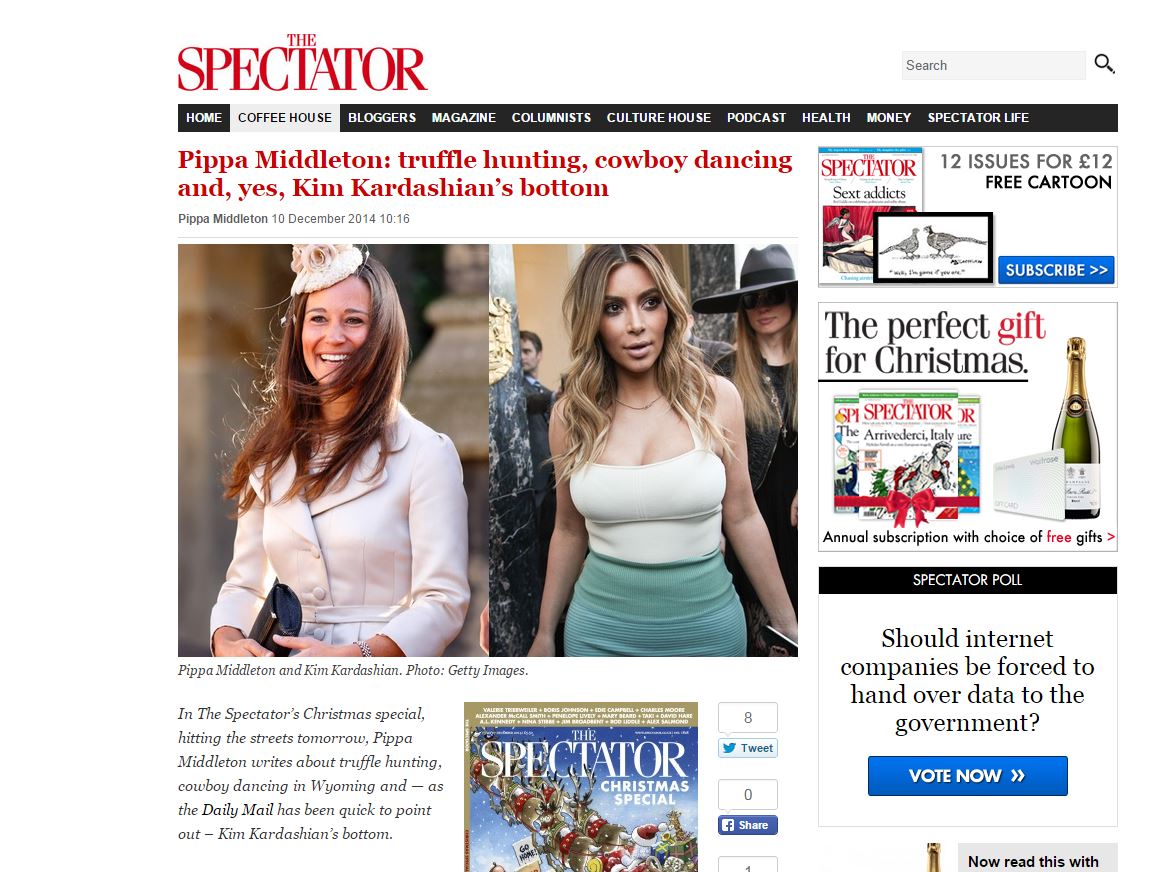Open the Spectator Life menu item
Image resolution: width=1158 pixels, height=872 pixels.
click(978, 117)
